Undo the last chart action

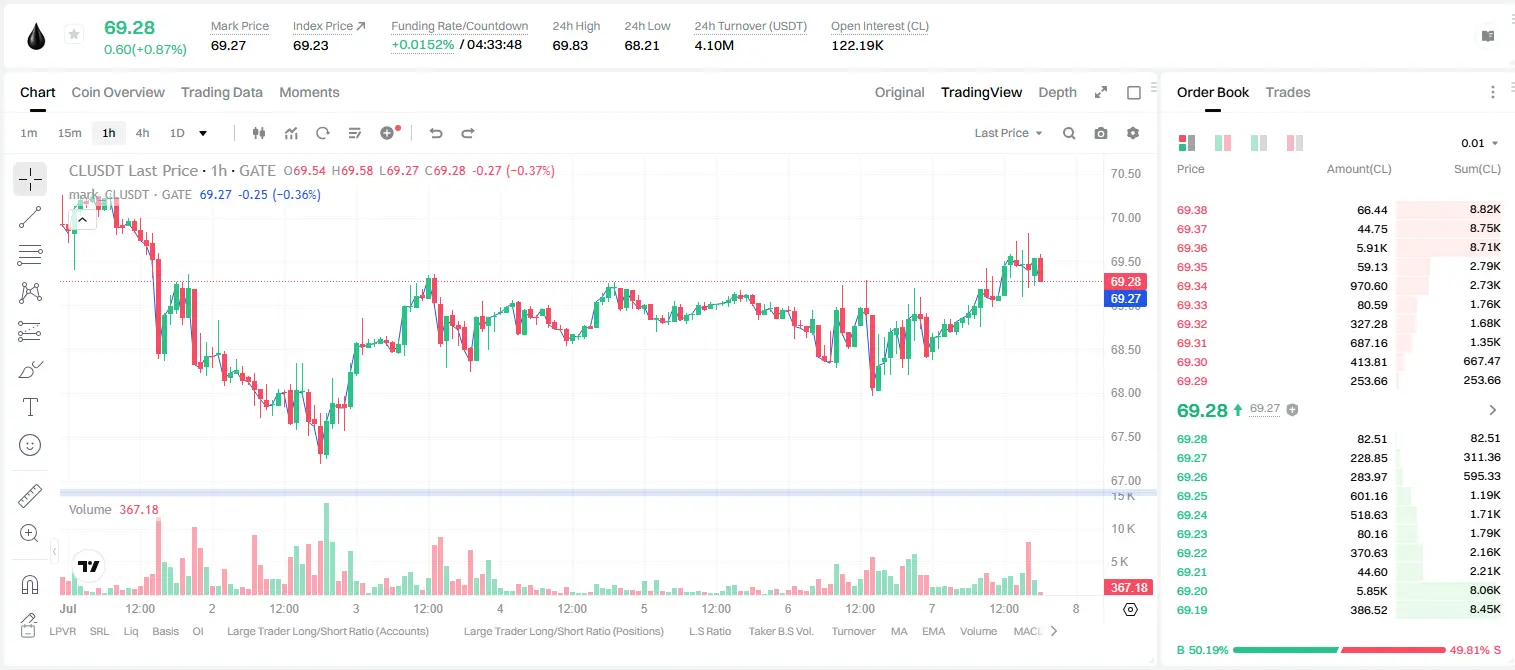435,133
